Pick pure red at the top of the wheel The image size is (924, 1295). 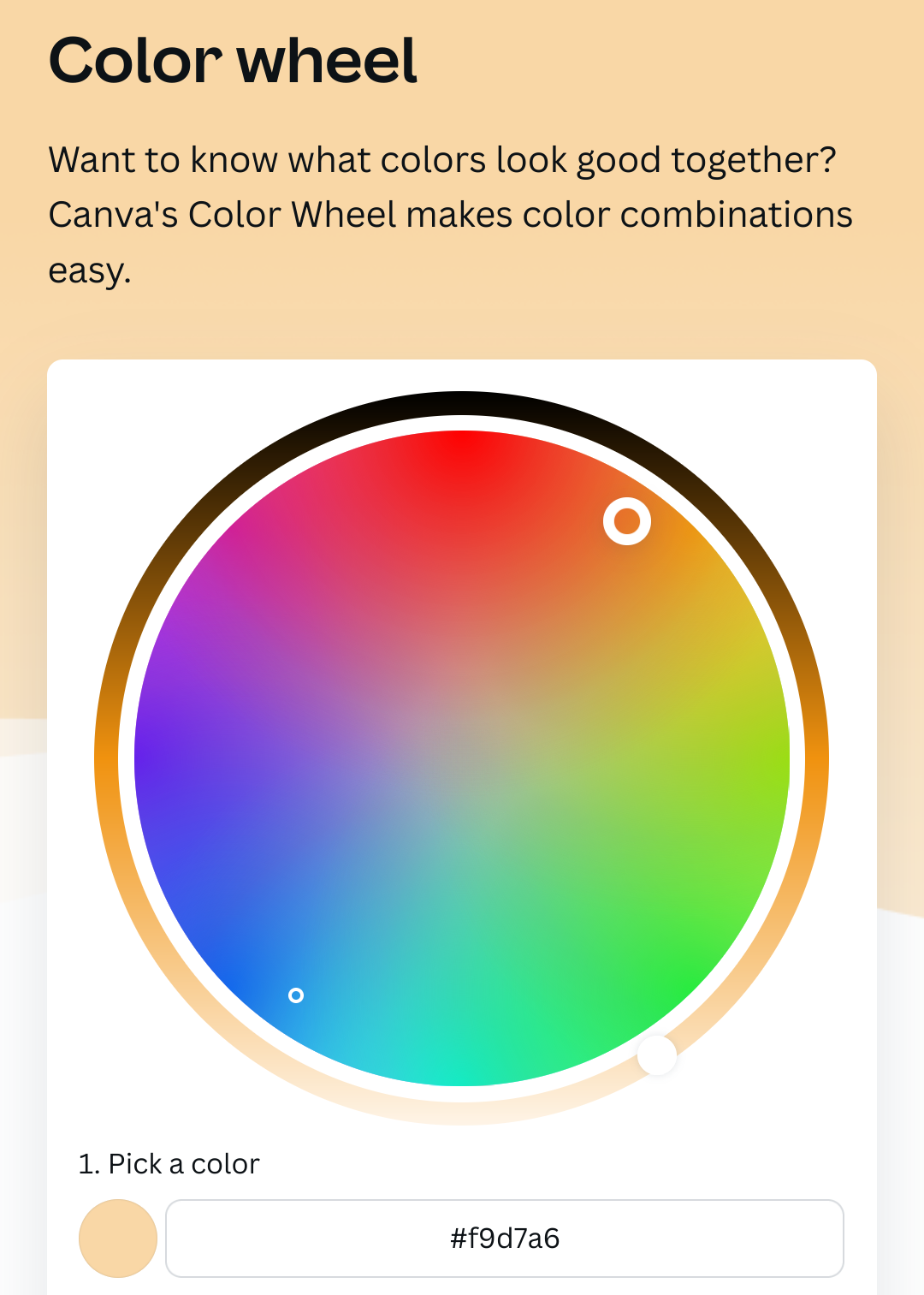coord(462,443)
